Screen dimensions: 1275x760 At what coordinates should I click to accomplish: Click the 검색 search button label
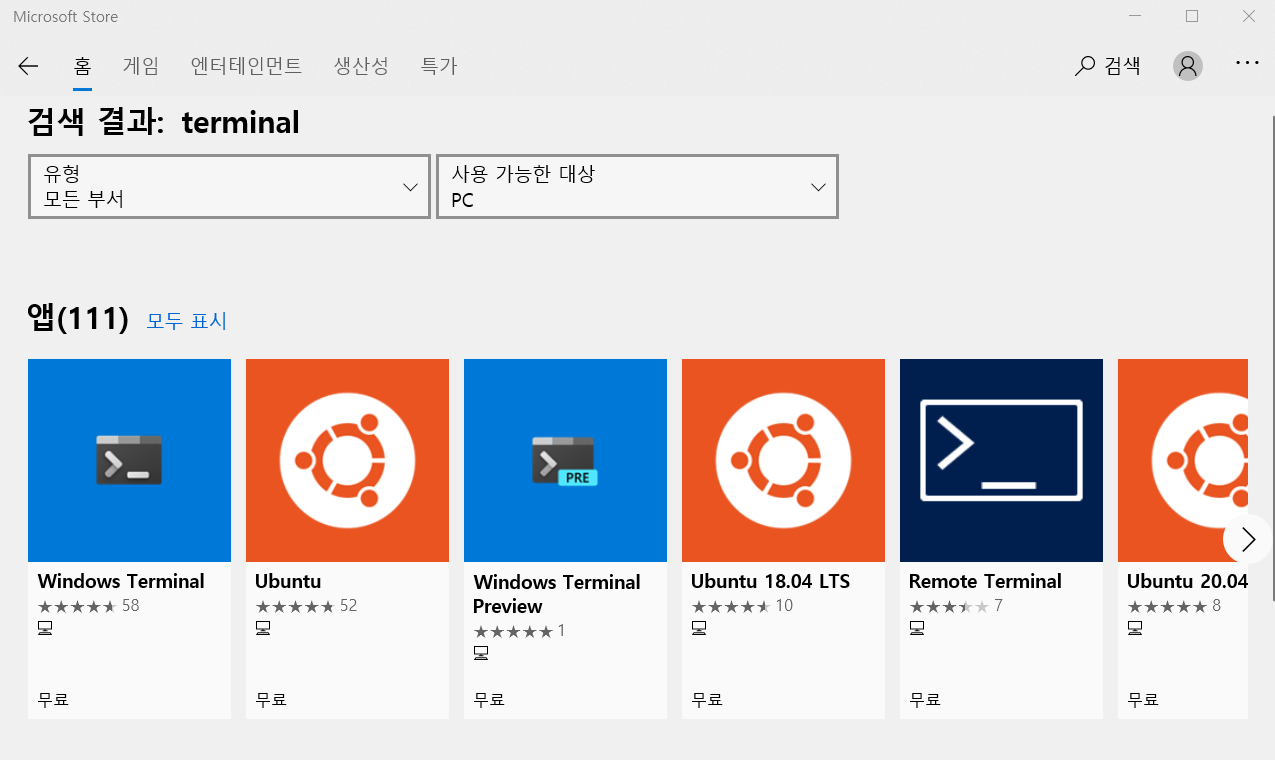coord(1122,67)
